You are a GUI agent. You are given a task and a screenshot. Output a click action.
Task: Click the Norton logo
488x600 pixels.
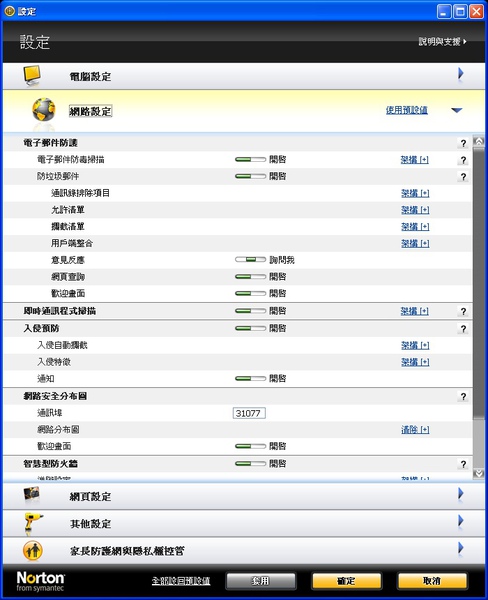(40, 581)
